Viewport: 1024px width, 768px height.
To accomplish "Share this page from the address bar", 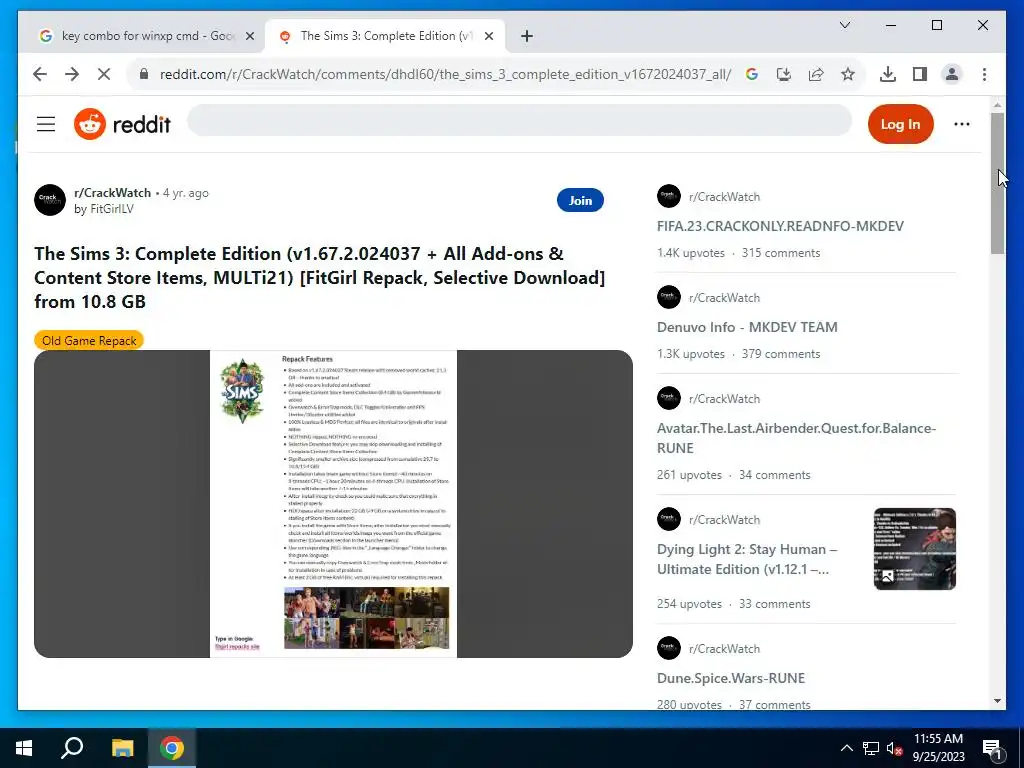I will point(816,74).
